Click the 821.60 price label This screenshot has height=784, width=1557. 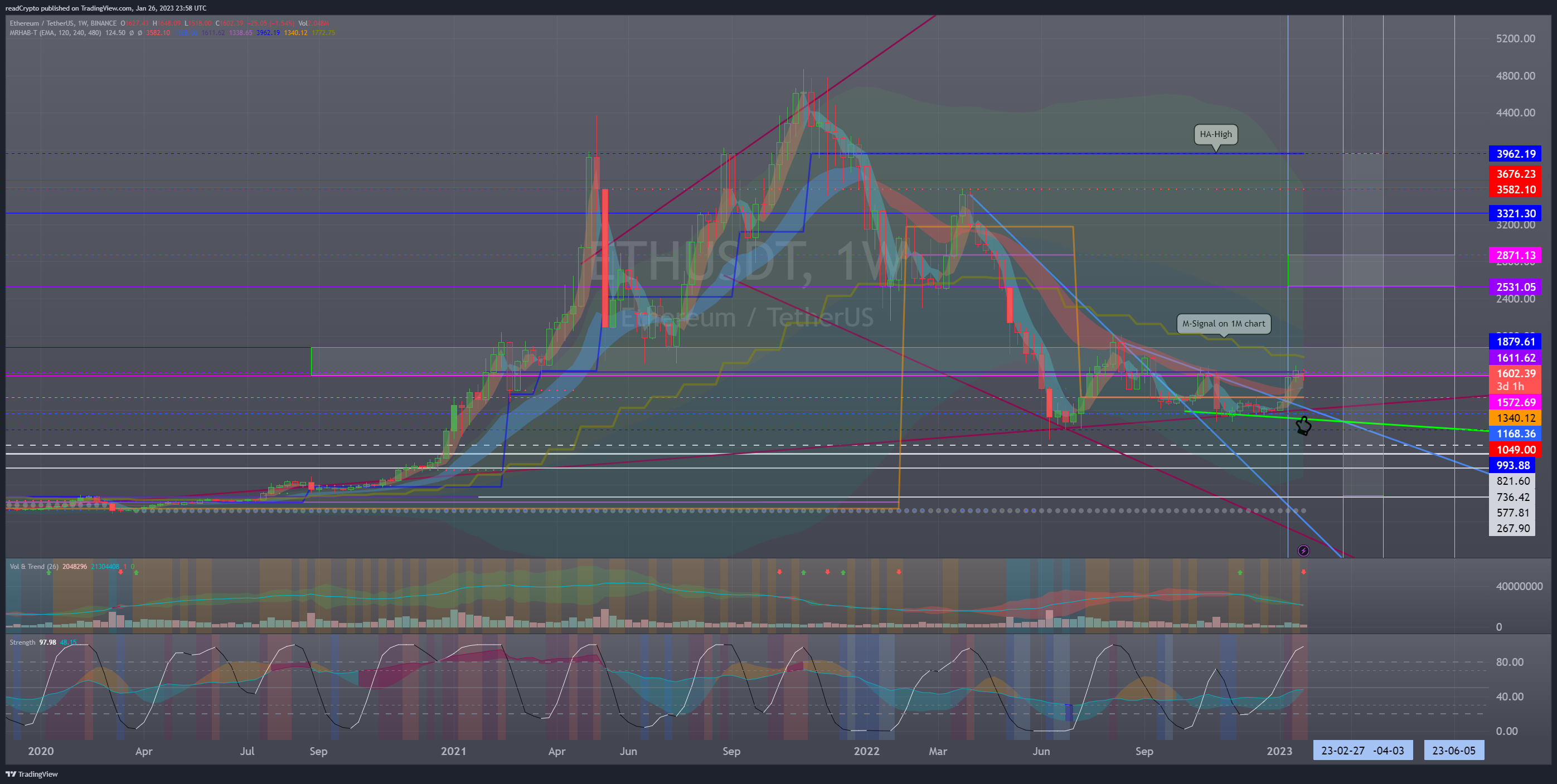(x=1512, y=481)
